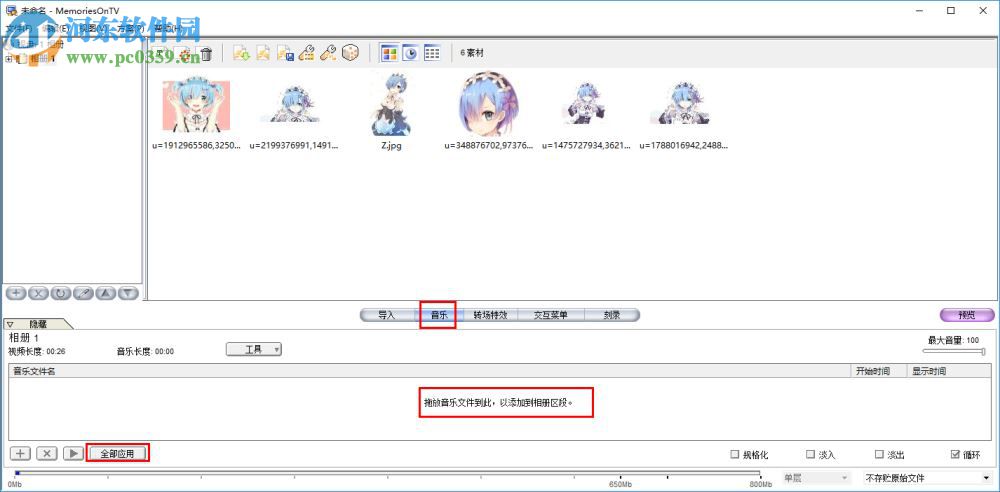Click the 全部应用 button
1000x492 pixels.
point(117,453)
